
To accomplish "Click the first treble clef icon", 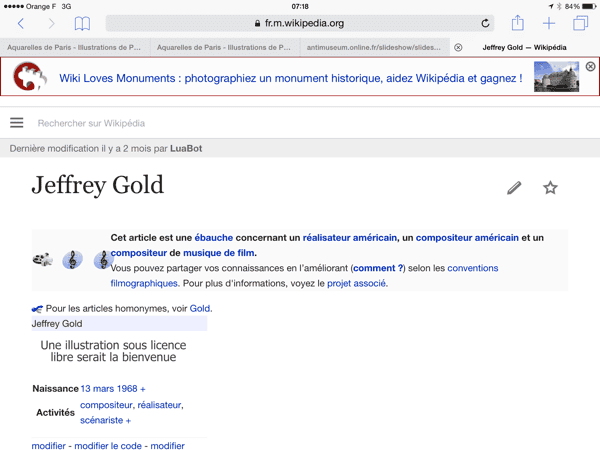I will click(72, 260).
